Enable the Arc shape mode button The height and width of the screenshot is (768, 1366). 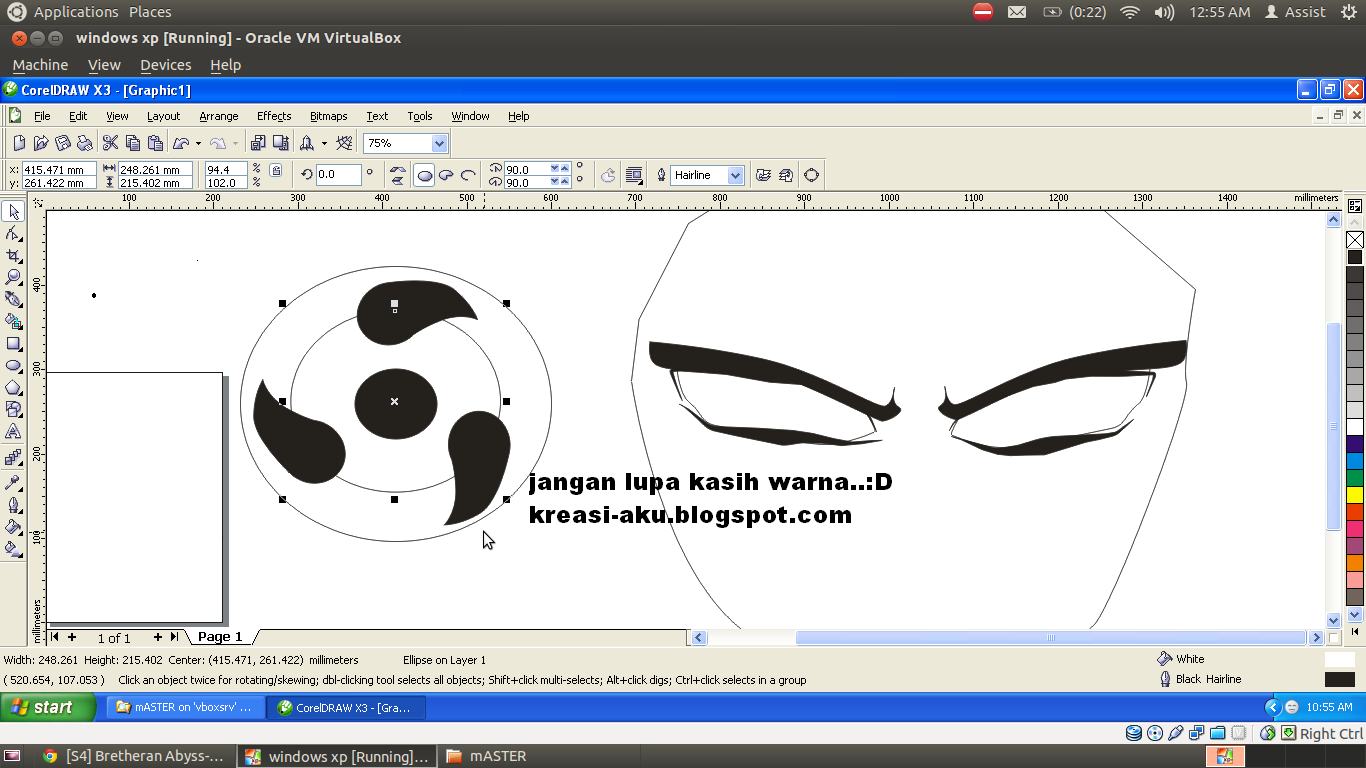coord(468,175)
